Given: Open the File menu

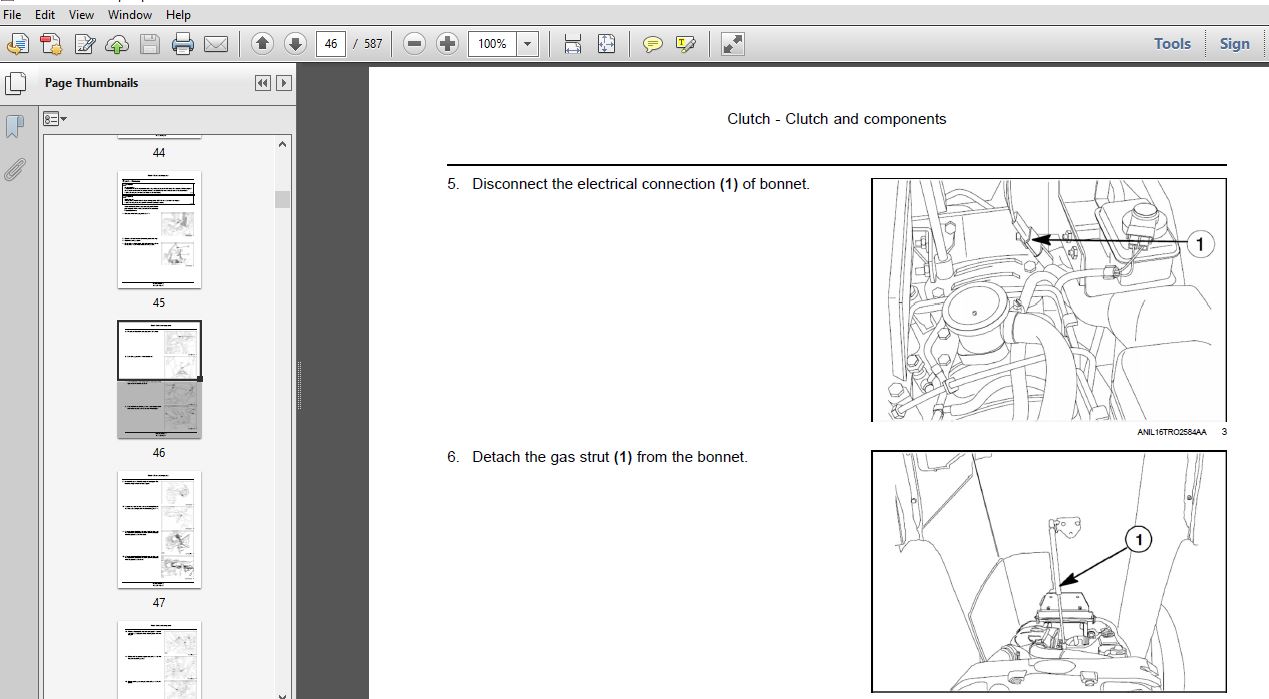Looking at the screenshot, I should [x=13, y=15].
